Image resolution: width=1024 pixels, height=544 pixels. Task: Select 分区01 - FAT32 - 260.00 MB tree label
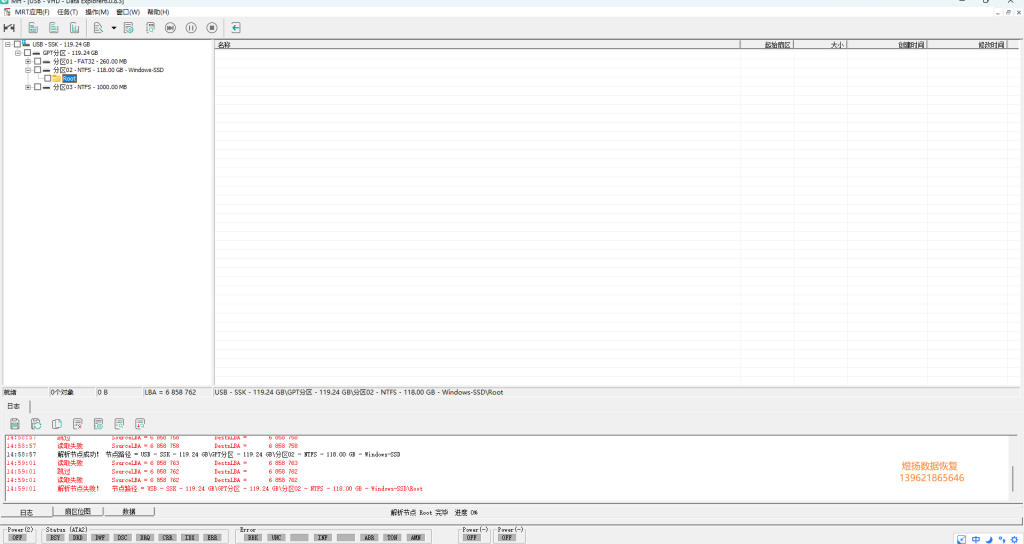[89, 61]
